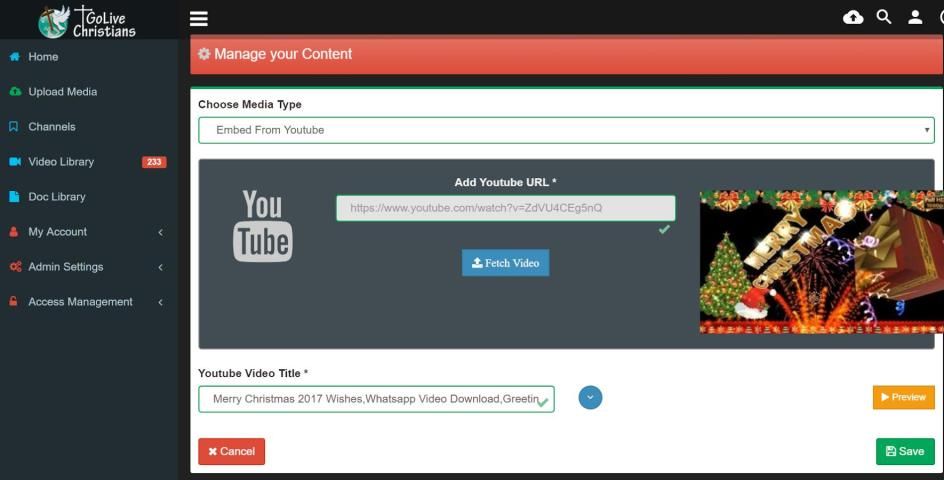The height and width of the screenshot is (480, 944).
Task: Open search using the magnifier icon
Action: [x=884, y=17]
